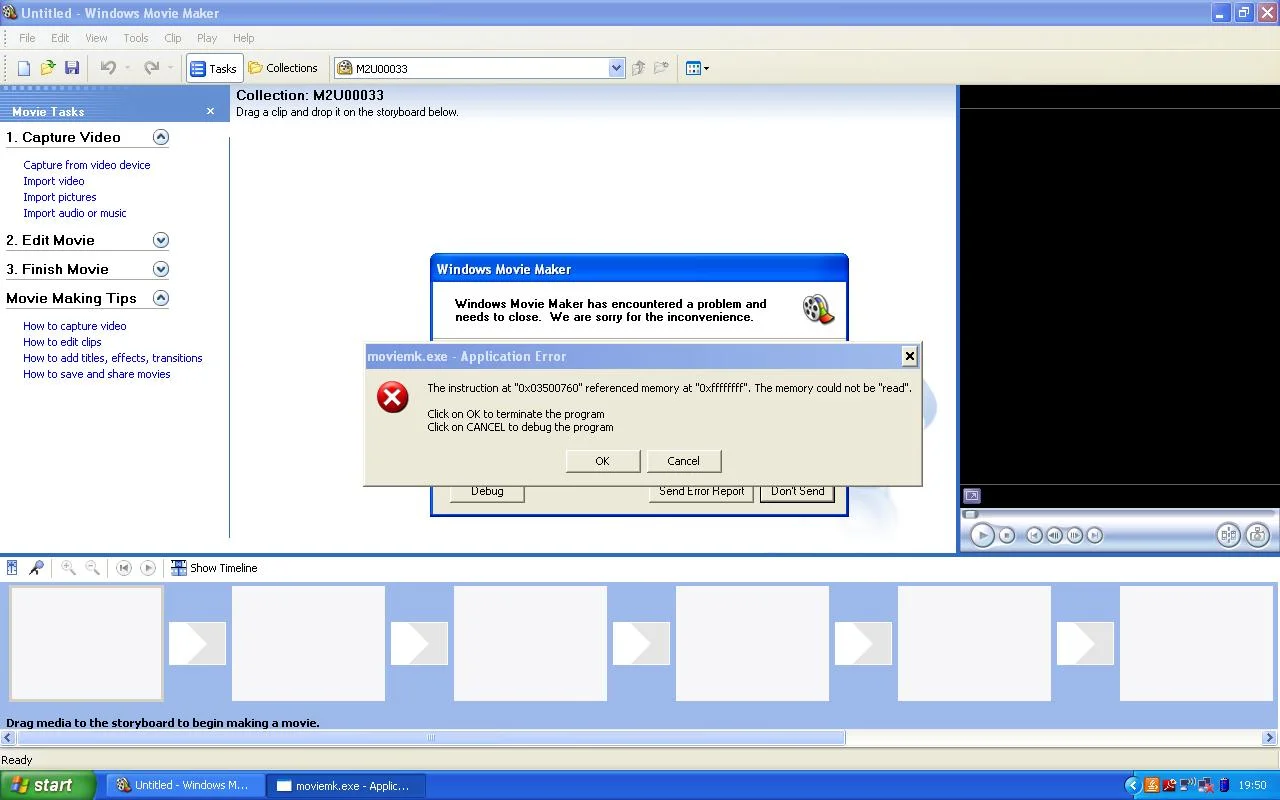This screenshot has height=800, width=1280.
Task: Click the Split Clip icon
Action: pyautogui.click(x=1229, y=535)
